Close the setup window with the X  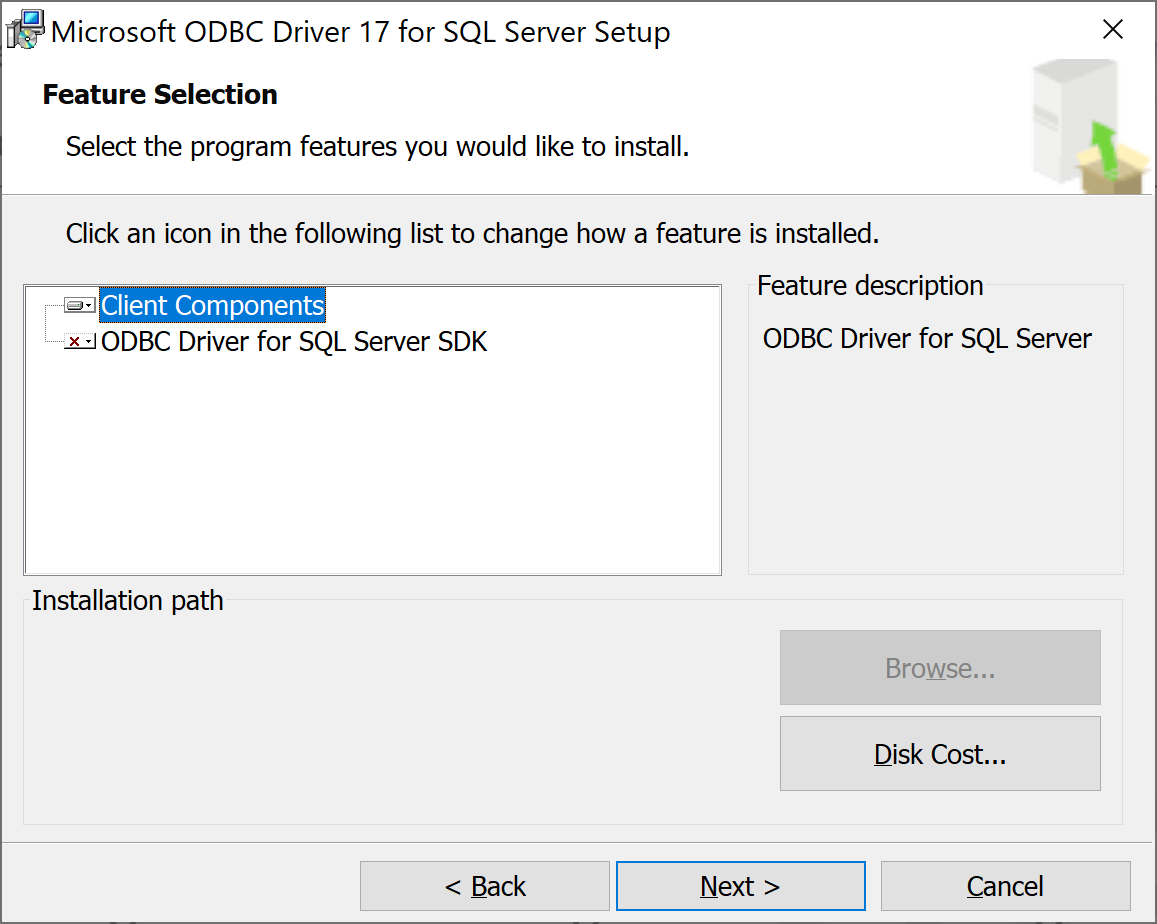tap(1113, 30)
